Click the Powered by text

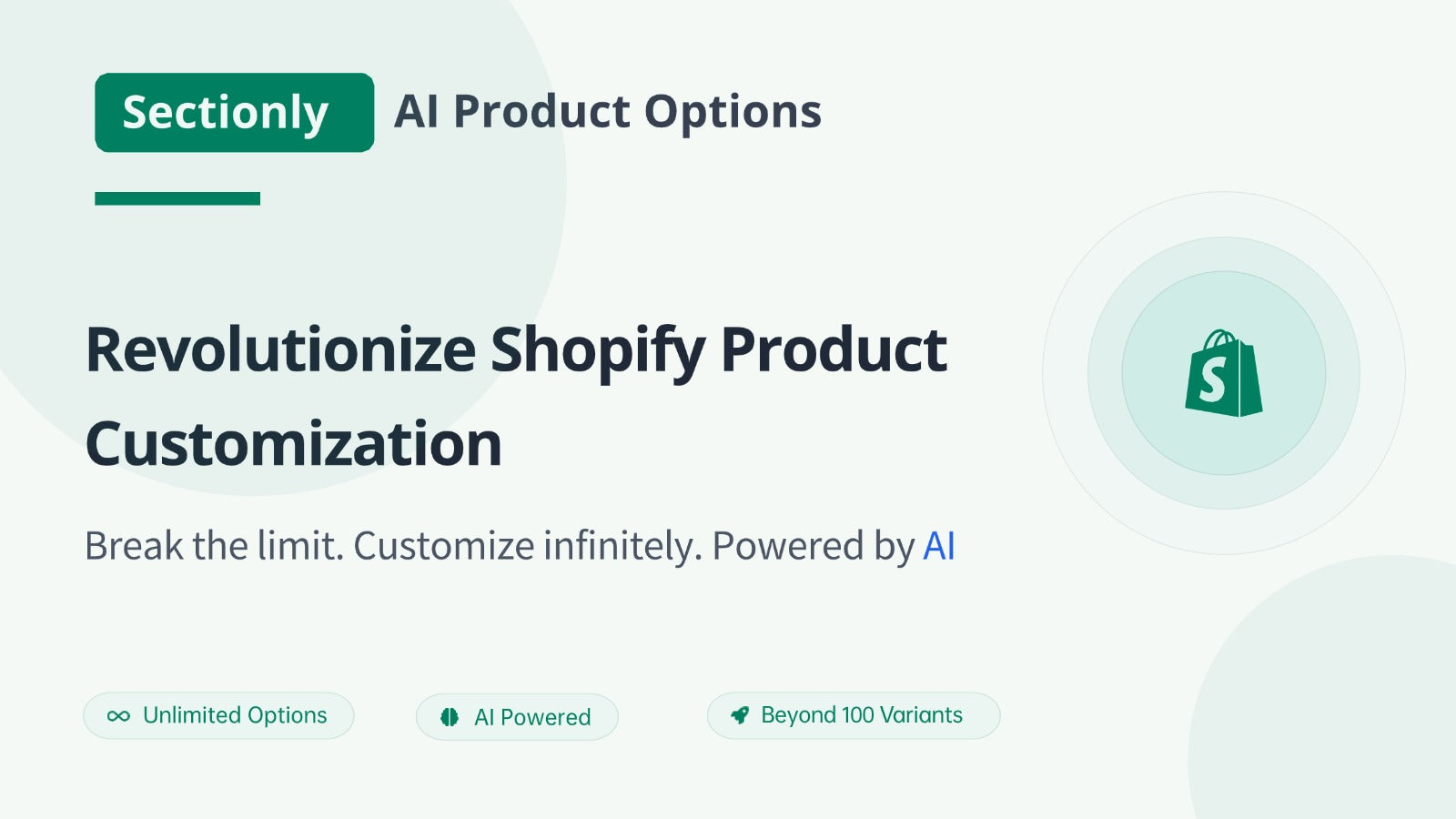813,547
